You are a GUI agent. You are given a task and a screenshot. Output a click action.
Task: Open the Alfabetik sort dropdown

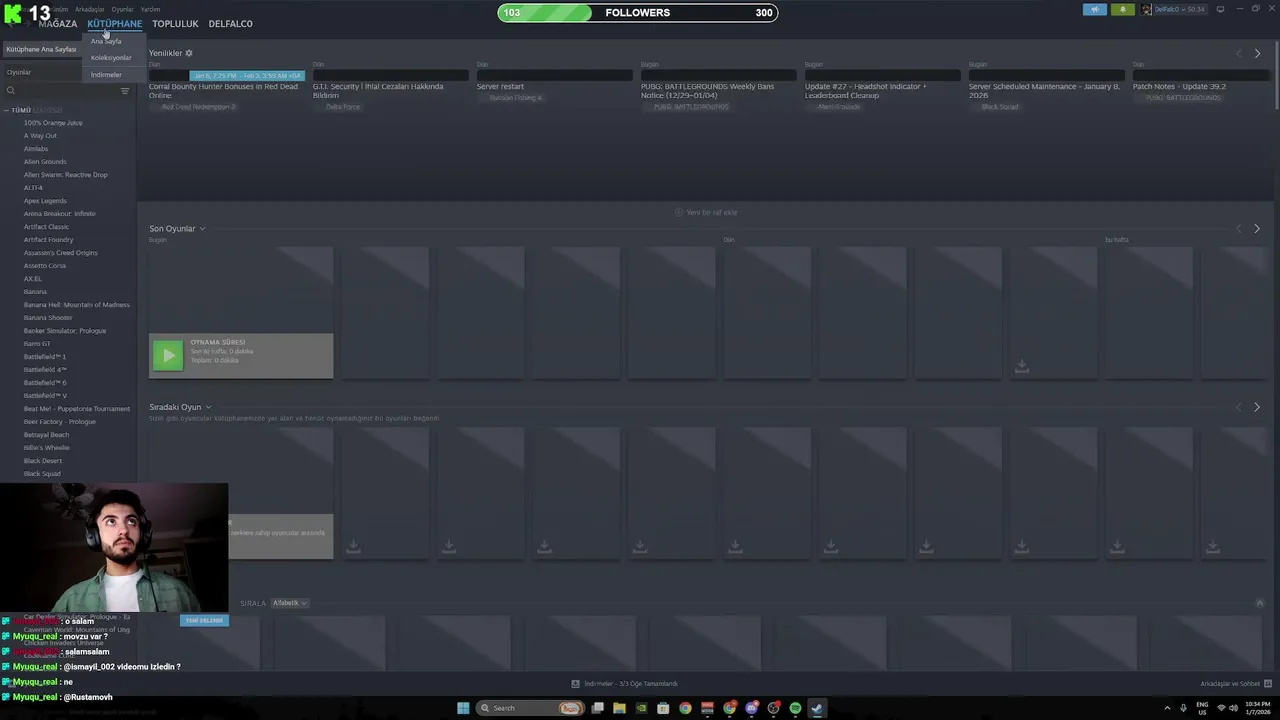pos(289,603)
